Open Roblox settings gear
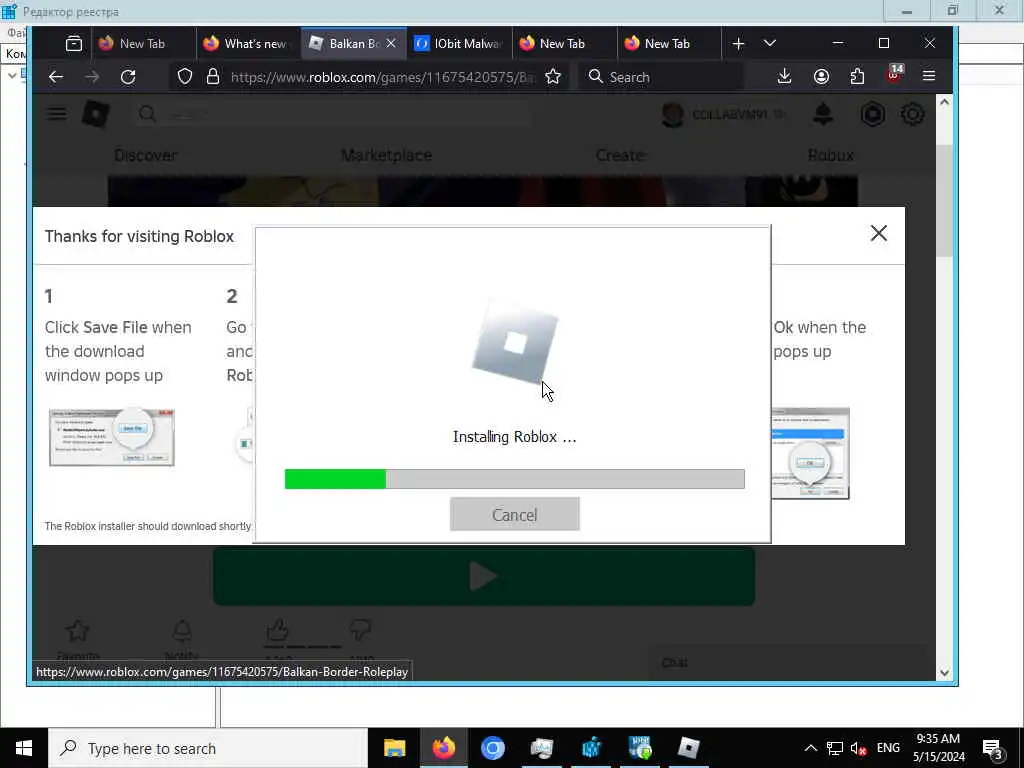This screenshot has width=1024, height=768. (x=912, y=114)
